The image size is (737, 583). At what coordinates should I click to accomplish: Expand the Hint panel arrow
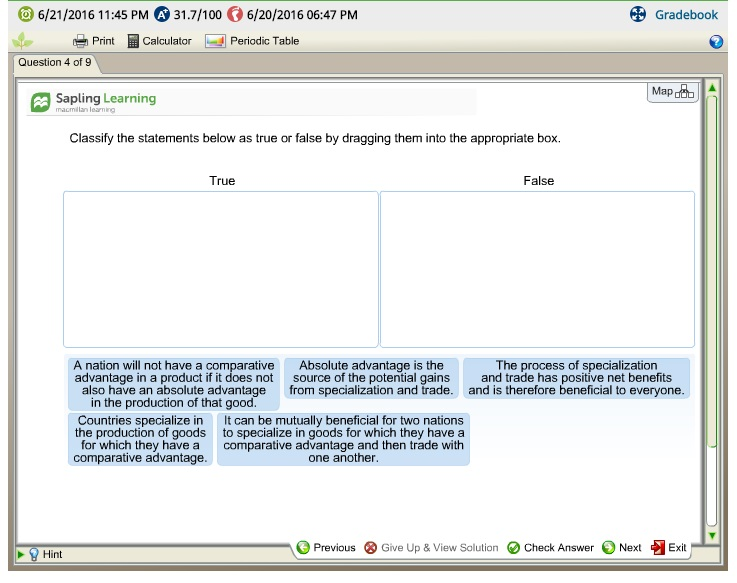click(21, 554)
